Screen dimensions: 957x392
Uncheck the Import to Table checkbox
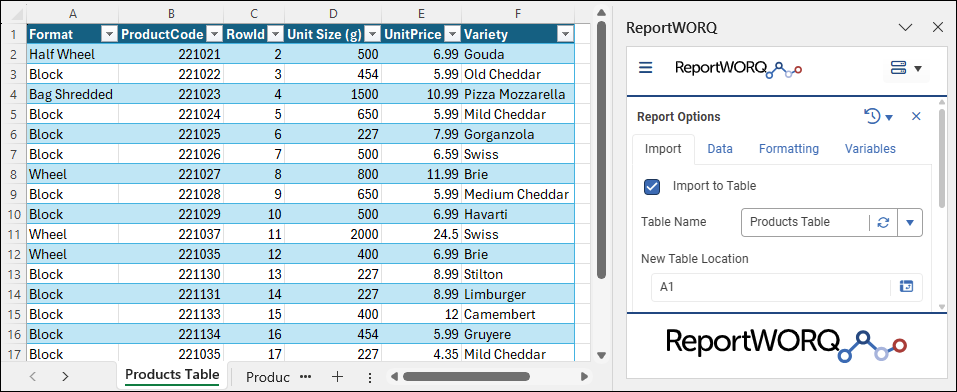(x=652, y=186)
